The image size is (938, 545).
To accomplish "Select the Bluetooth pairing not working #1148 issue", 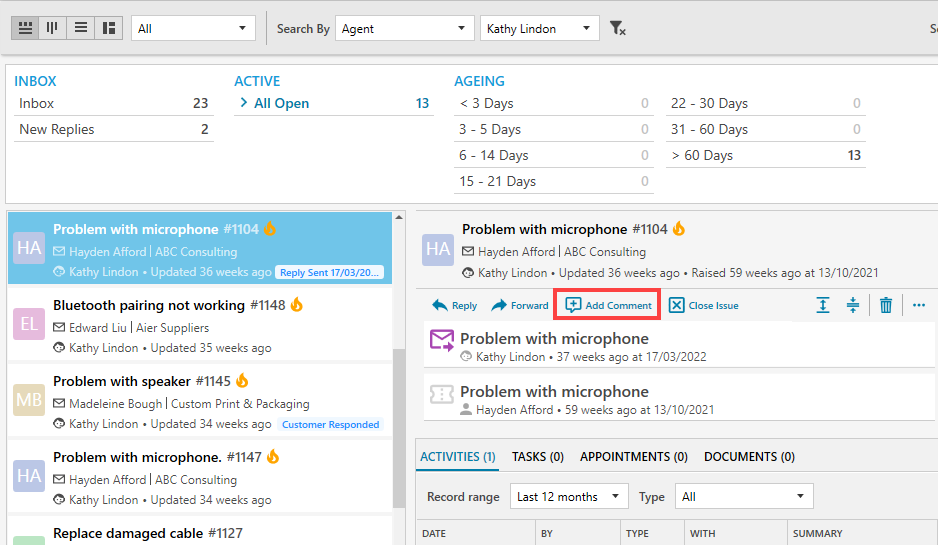I will click(x=200, y=324).
